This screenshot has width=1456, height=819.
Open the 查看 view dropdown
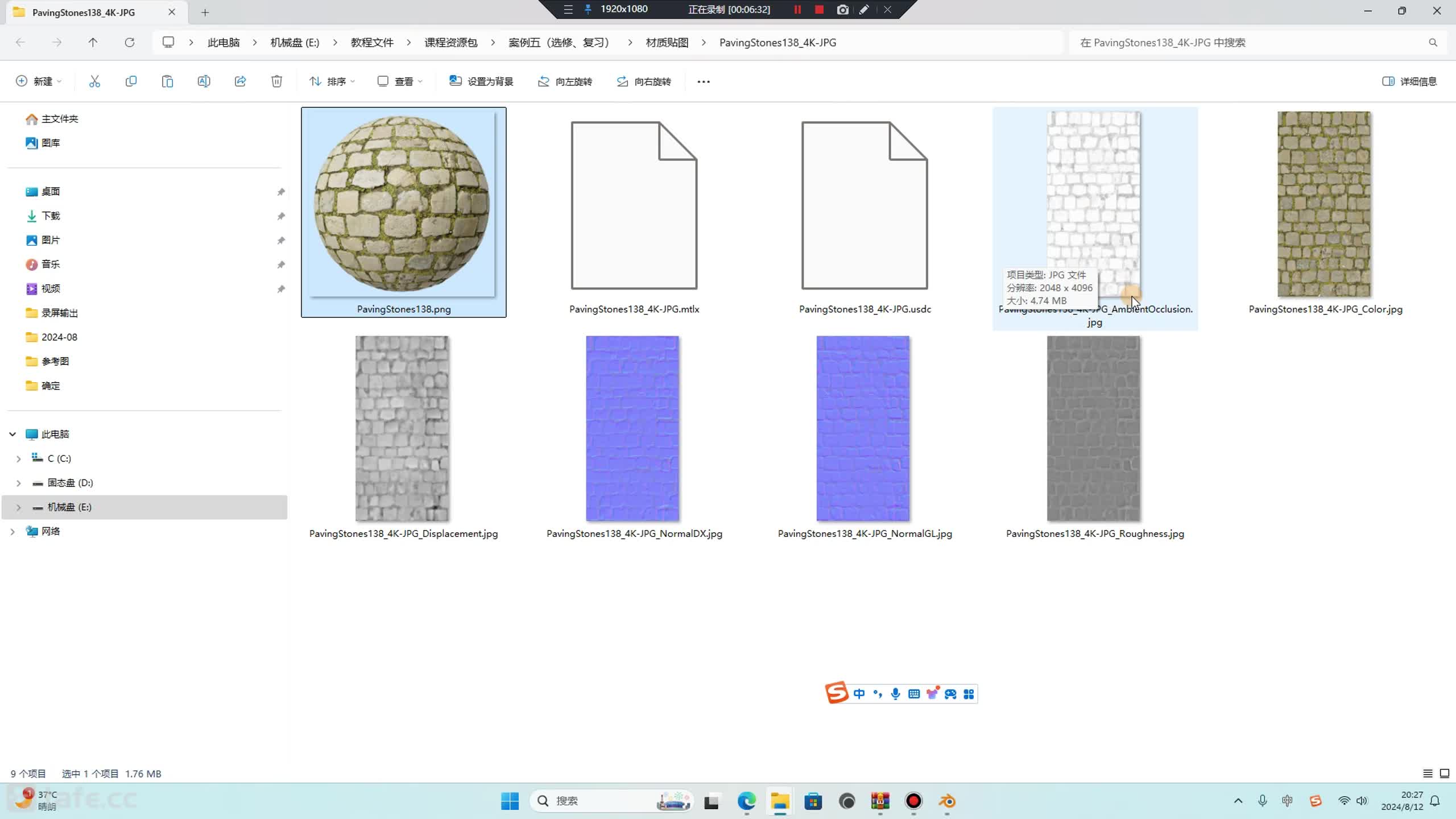(x=400, y=81)
